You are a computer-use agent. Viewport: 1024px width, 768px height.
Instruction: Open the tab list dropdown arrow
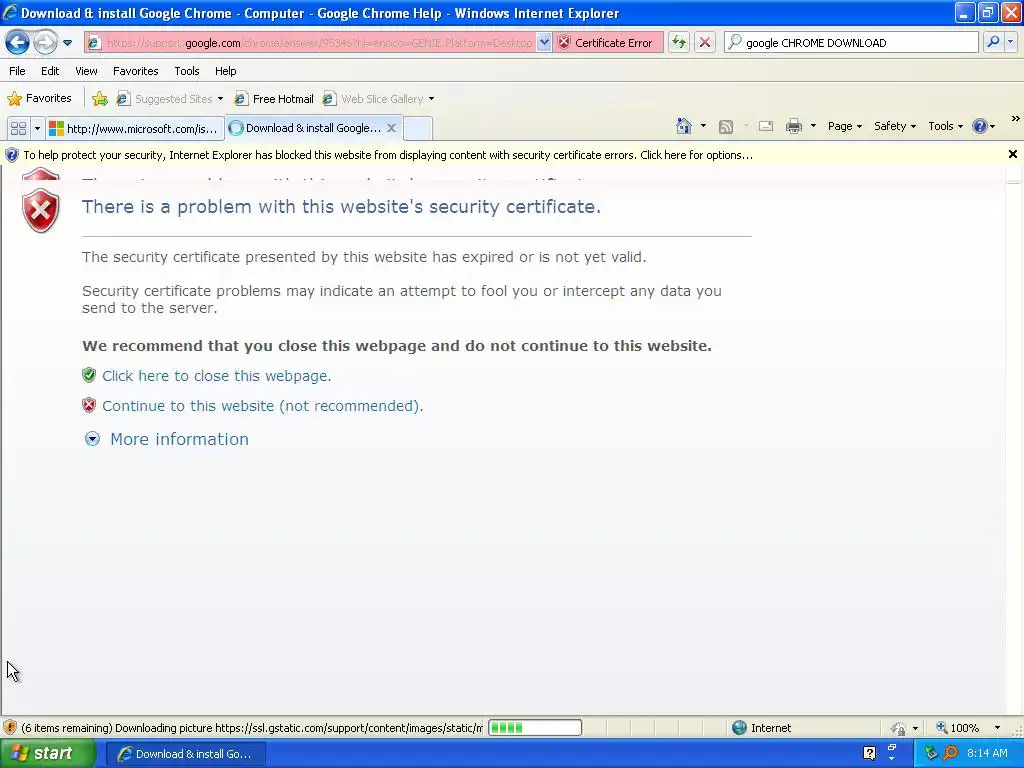37,129
